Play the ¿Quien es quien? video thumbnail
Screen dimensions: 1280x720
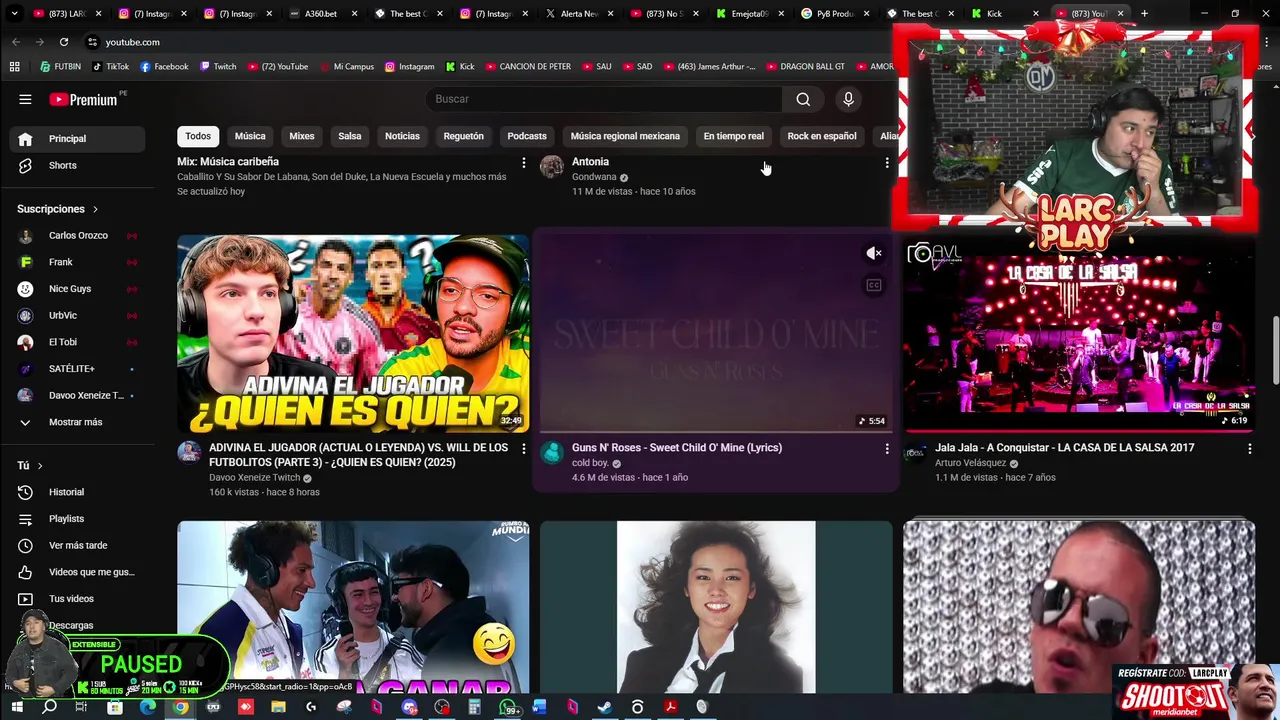pyautogui.click(x=353, y=333)
